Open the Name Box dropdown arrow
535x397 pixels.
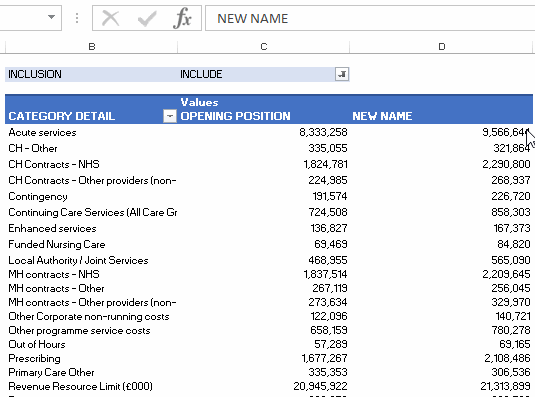pyautogui.click(x=52, y=17)
